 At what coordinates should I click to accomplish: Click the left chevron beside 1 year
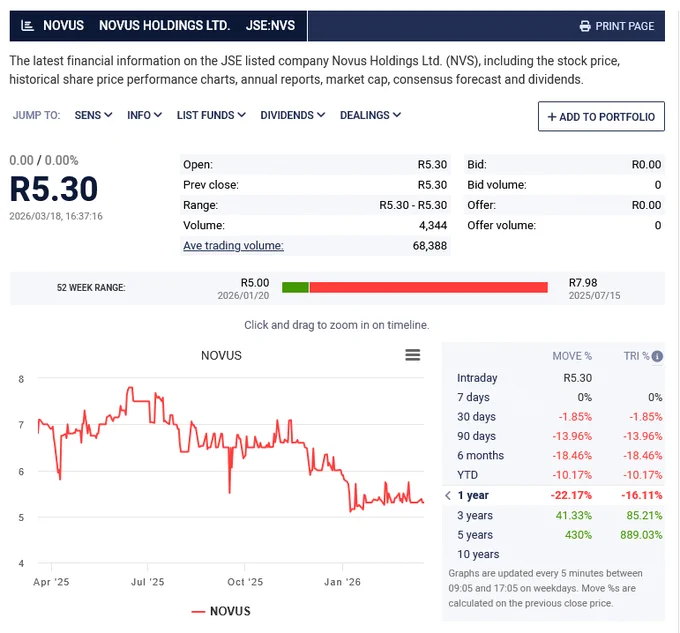(448, 495)
